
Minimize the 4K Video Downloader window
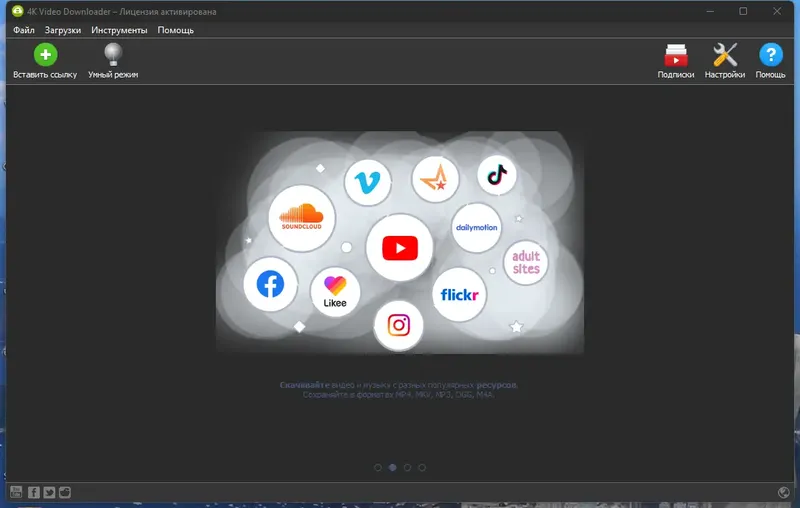[710, 11]
